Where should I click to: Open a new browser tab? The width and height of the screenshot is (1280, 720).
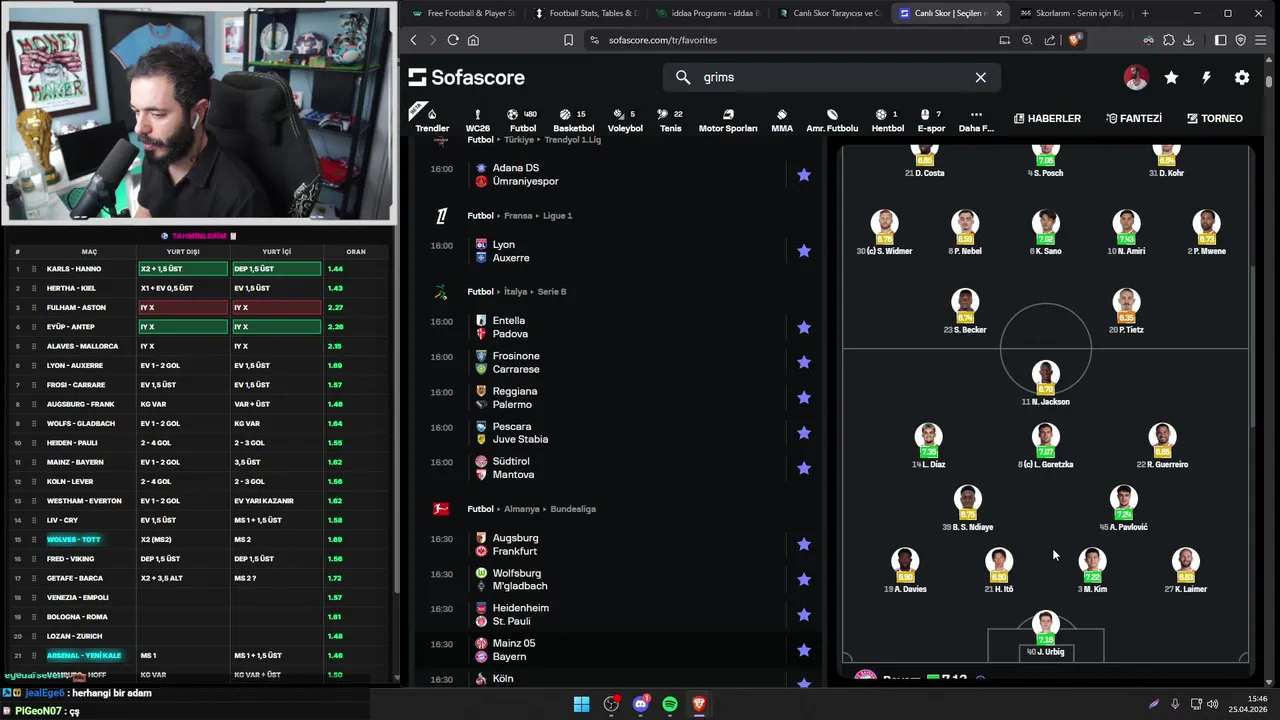pos(1145,13)
